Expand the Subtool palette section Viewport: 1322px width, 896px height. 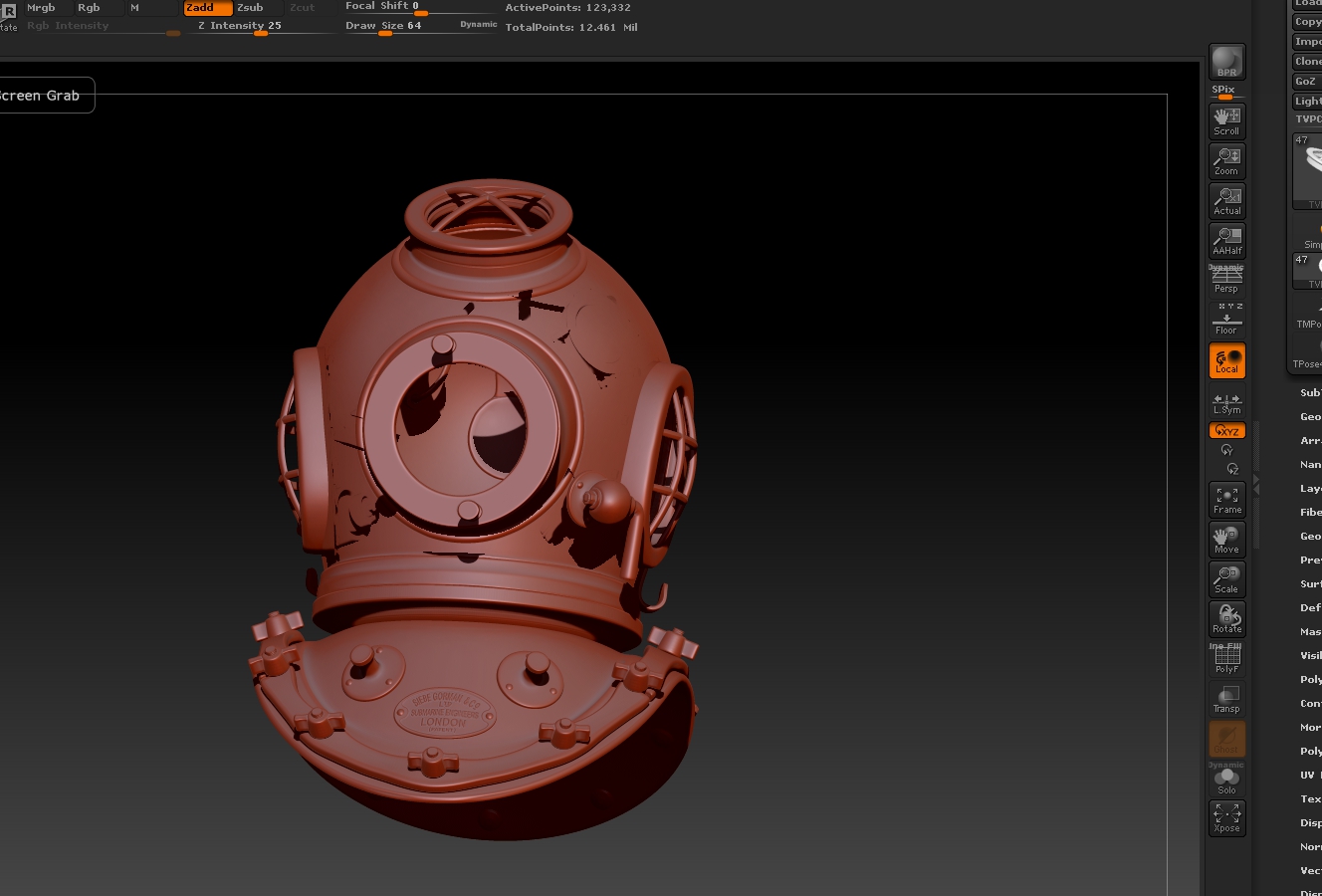[x=1310, y=393]
